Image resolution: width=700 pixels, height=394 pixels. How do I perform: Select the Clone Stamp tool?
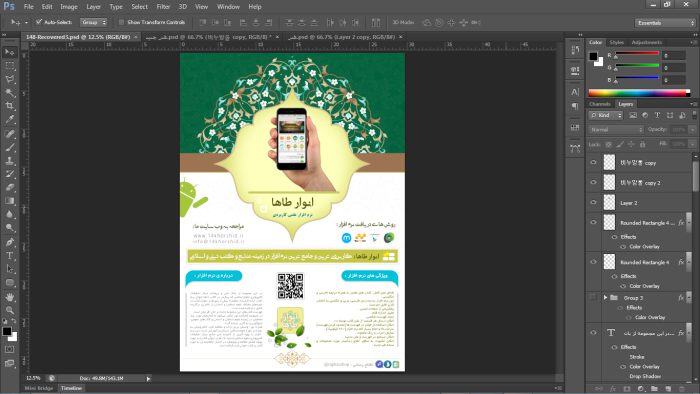[x=9, y=161]
